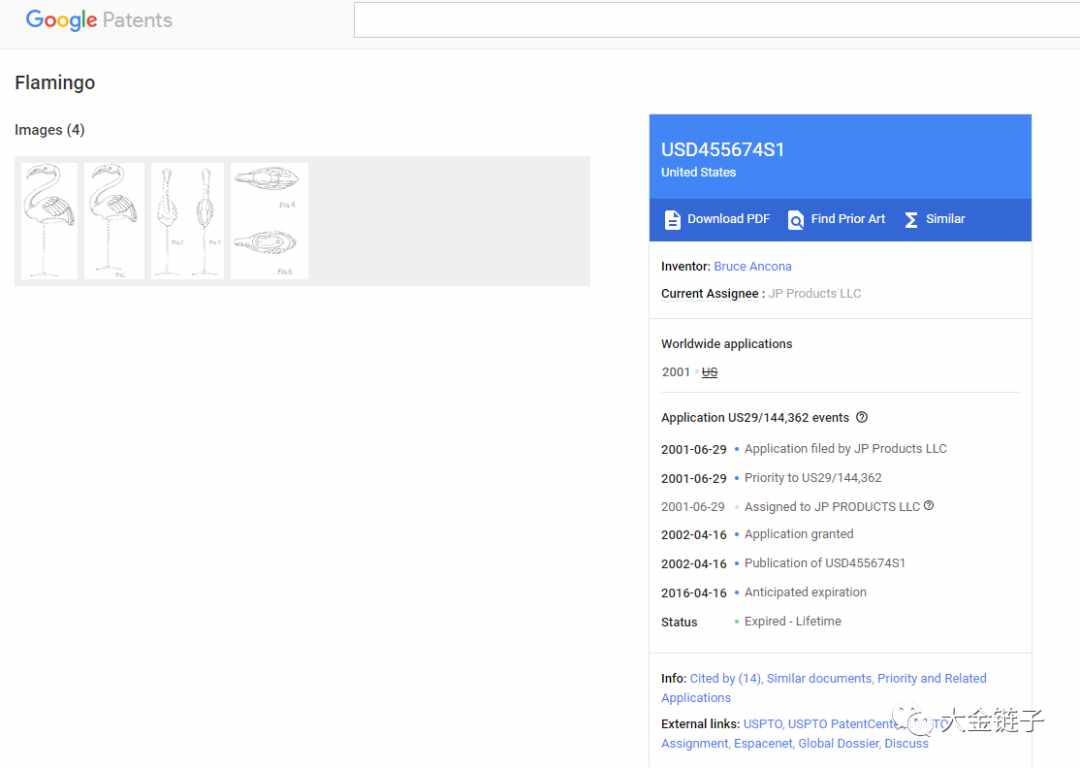Click current assignee JP Products LLC
The height and width of the screenshot is (768, 1080).
tap(814, 293)
